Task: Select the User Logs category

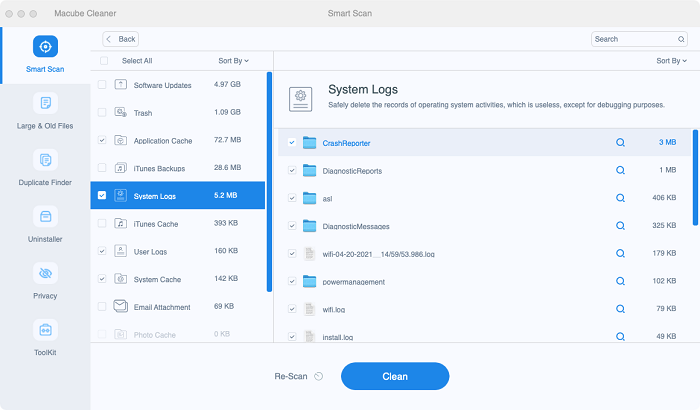Action: click(x=178, y=251)
